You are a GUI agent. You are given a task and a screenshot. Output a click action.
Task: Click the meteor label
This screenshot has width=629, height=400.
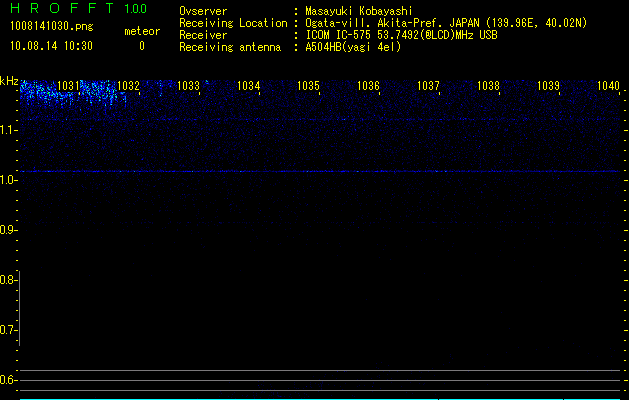tap(142, 31)
